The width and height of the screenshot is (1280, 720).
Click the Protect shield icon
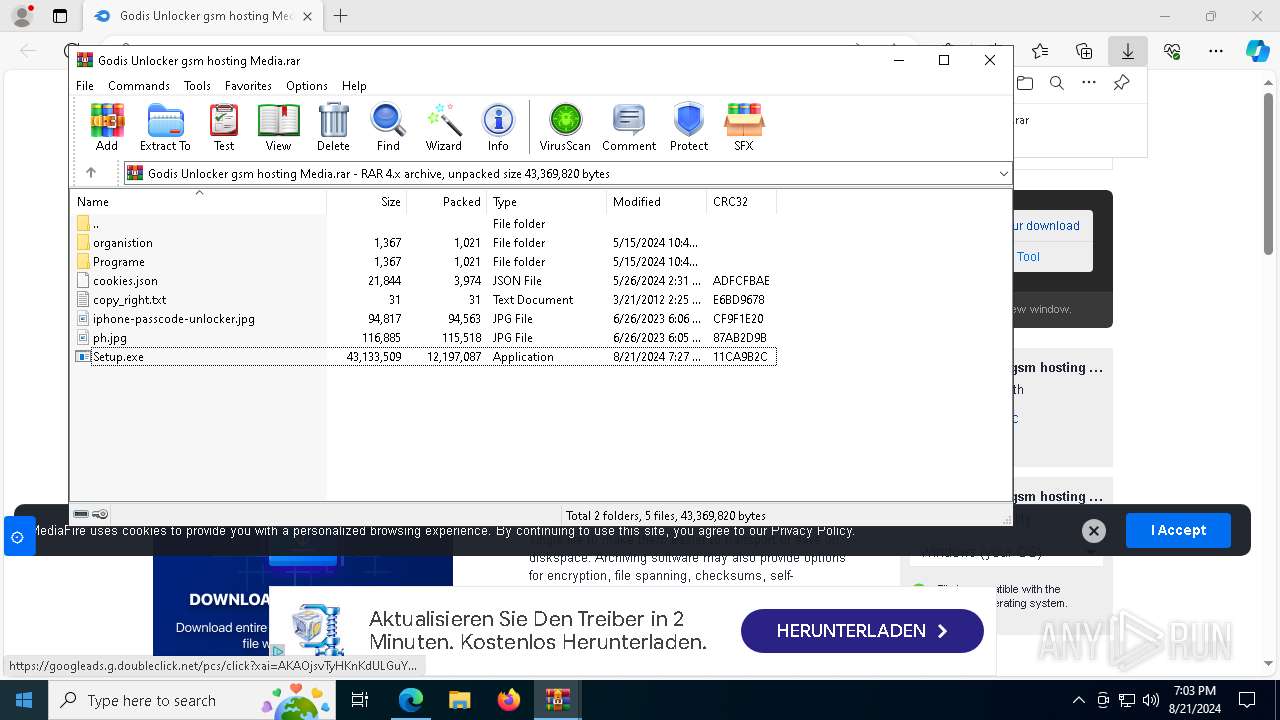pos(689,127)
